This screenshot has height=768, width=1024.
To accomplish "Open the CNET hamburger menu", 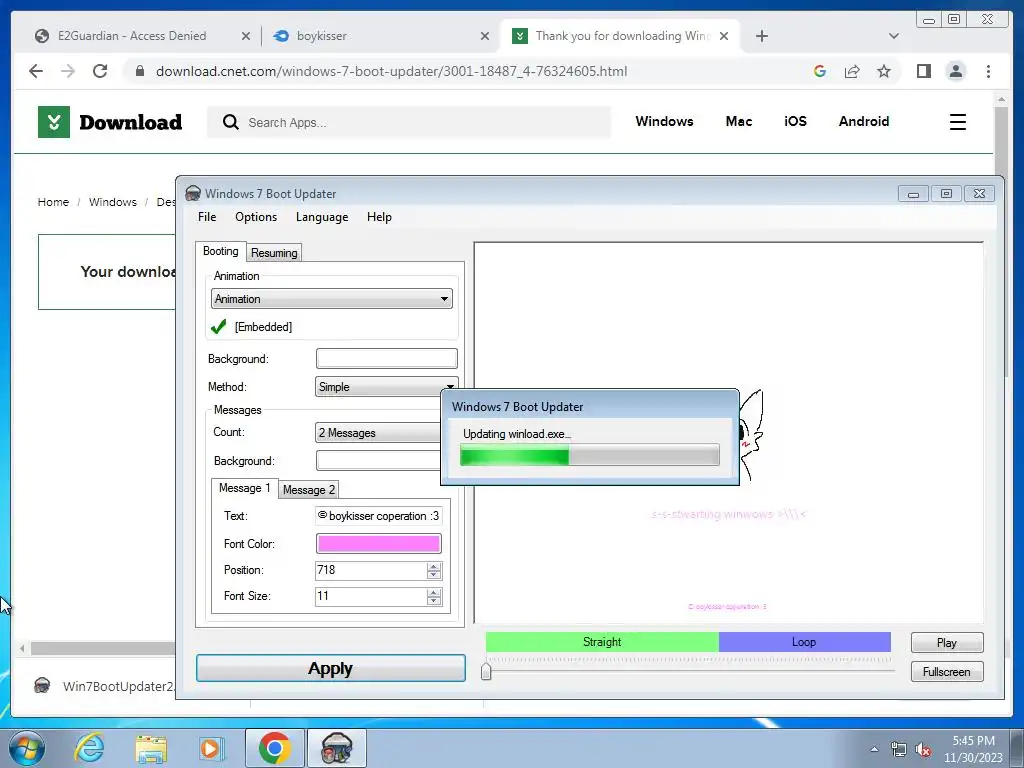I will (x=957, y=122).
